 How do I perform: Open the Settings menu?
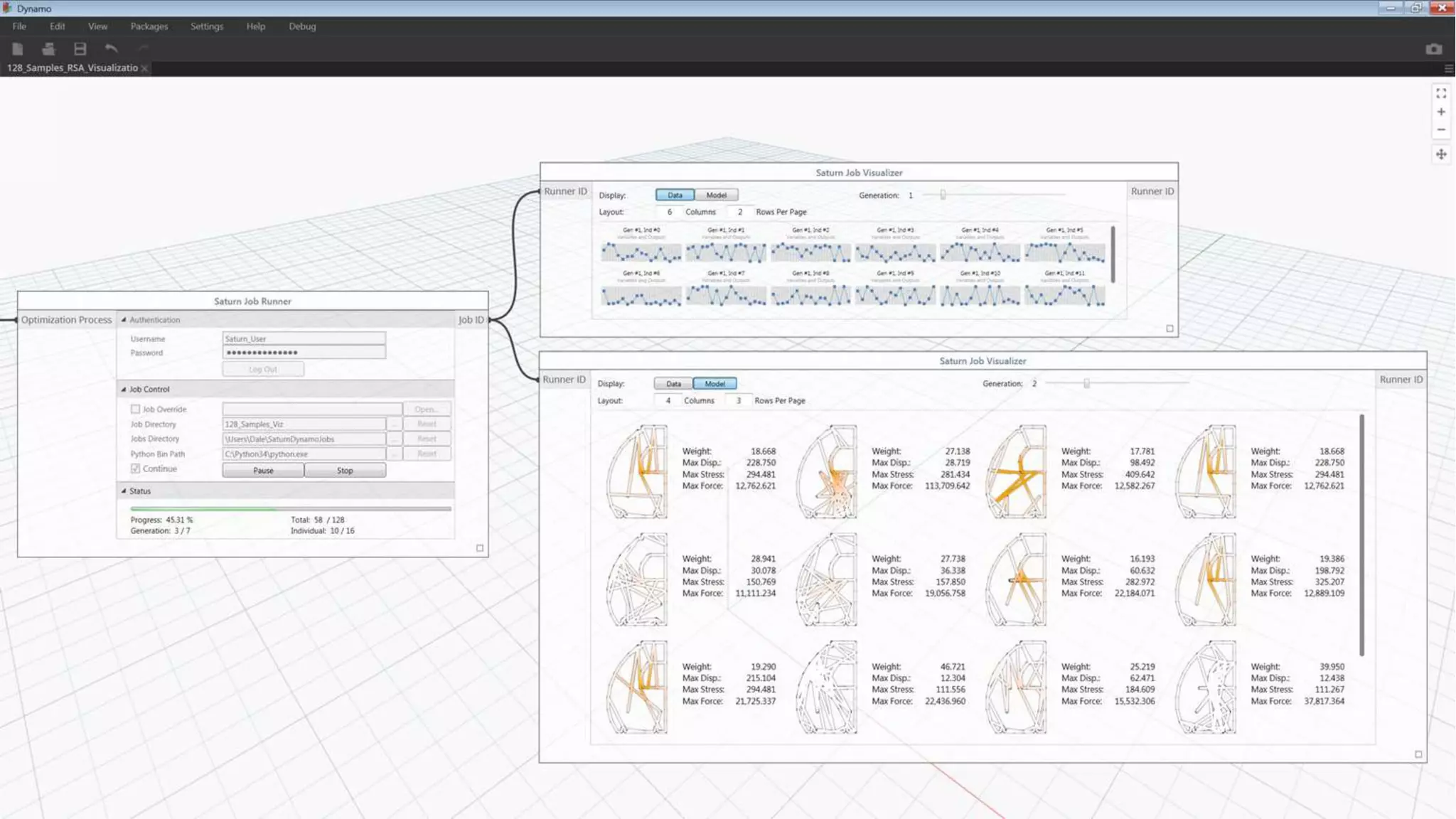206,26
